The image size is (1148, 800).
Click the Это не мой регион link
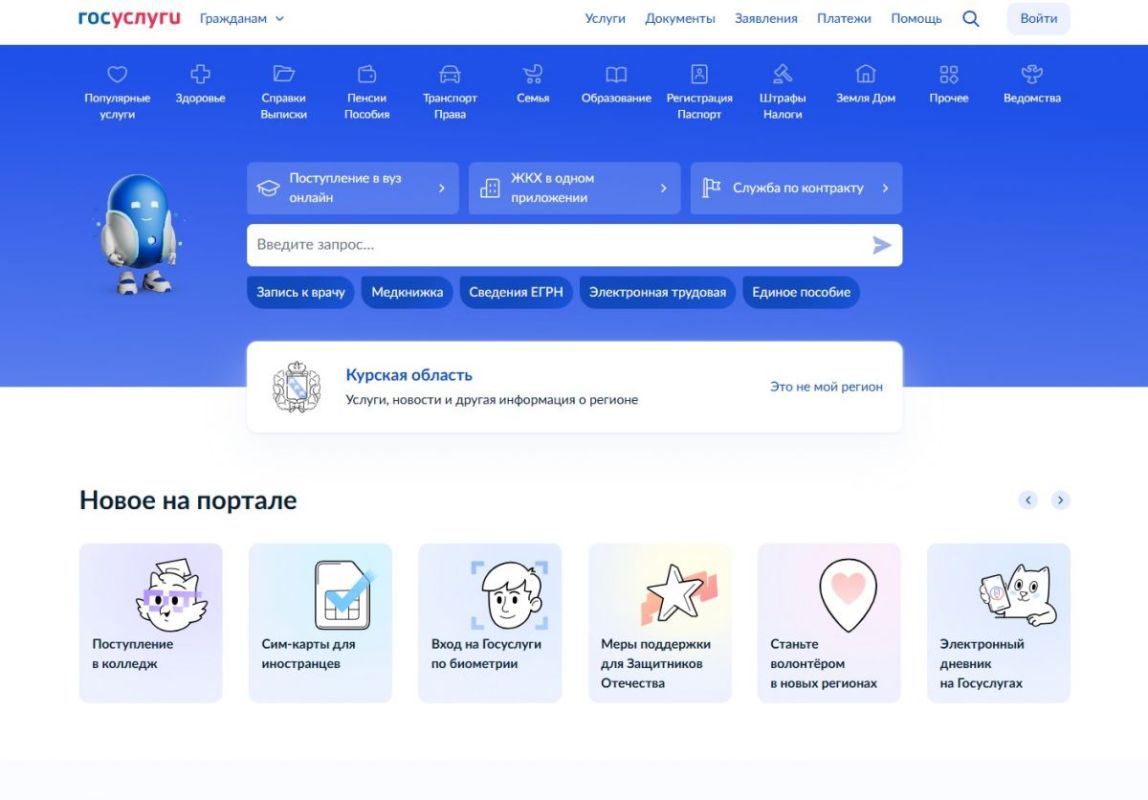[826, 386]
